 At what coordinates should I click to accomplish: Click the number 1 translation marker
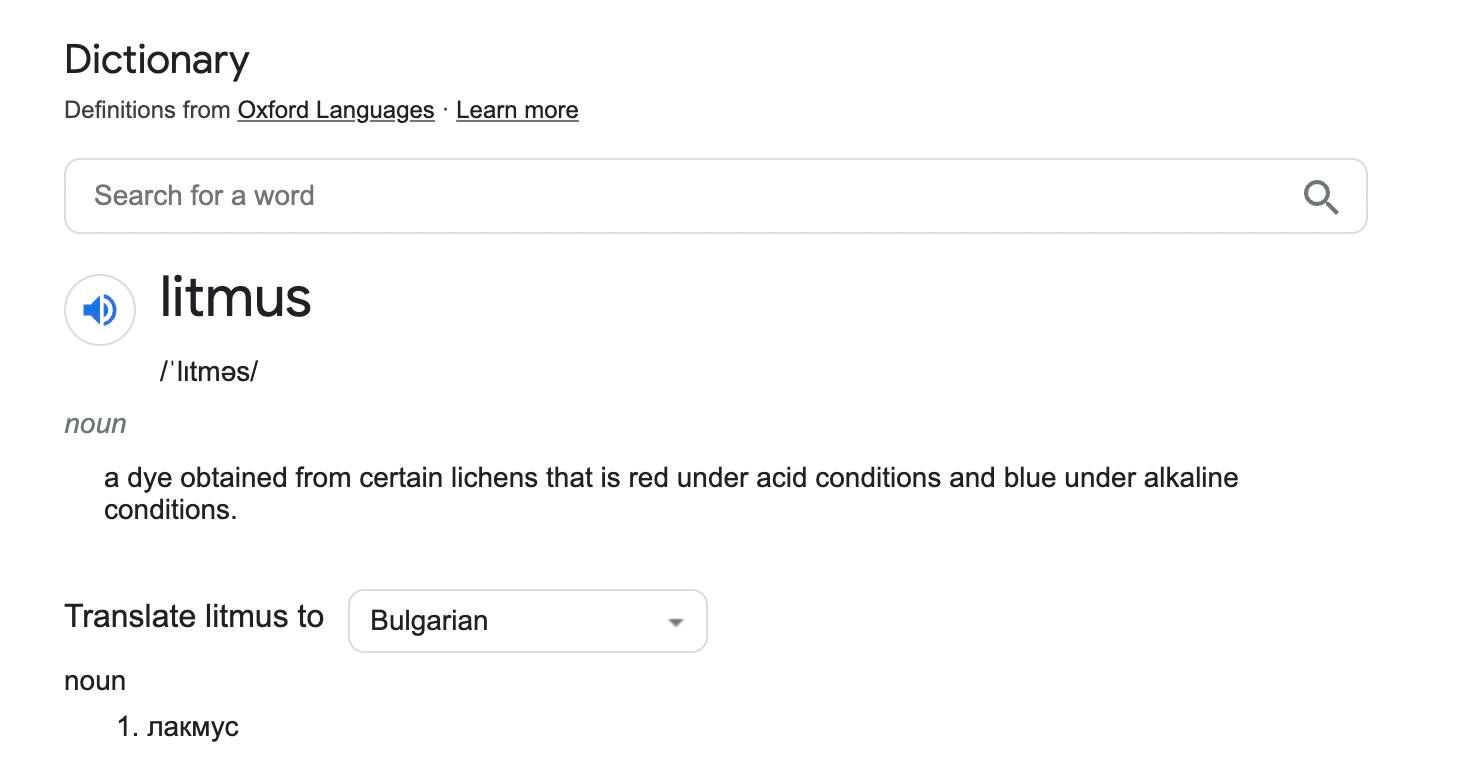click(x=126, y=726)
